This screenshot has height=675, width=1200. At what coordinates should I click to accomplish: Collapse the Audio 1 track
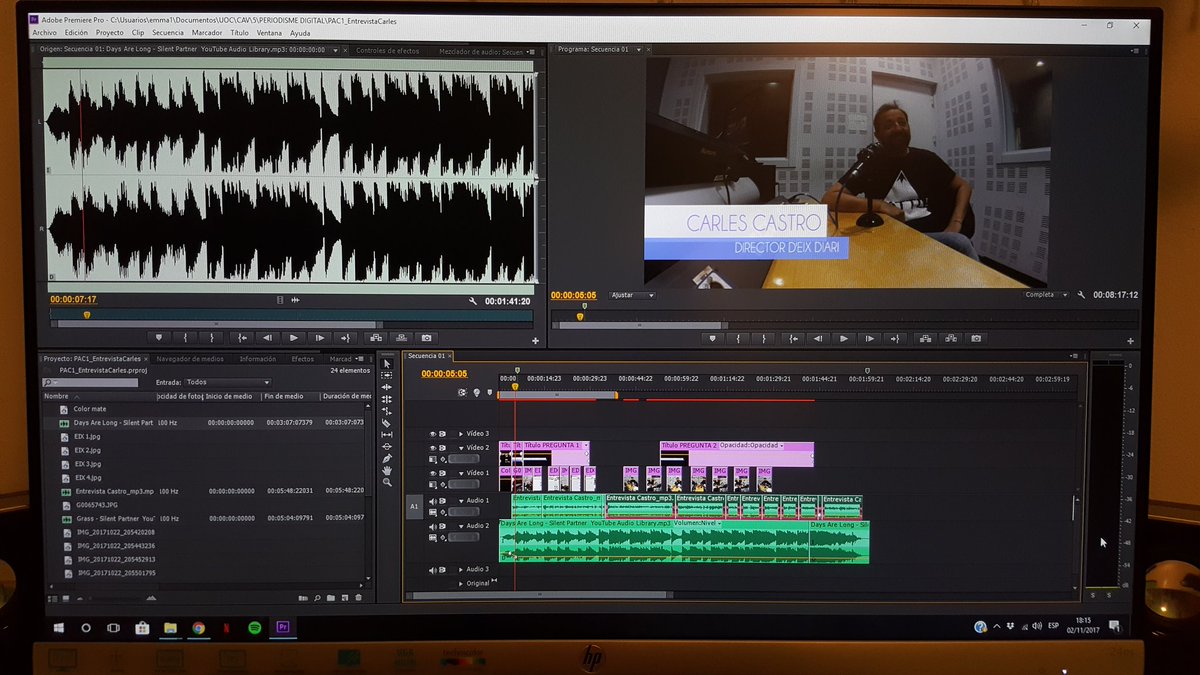pos(461,501)
